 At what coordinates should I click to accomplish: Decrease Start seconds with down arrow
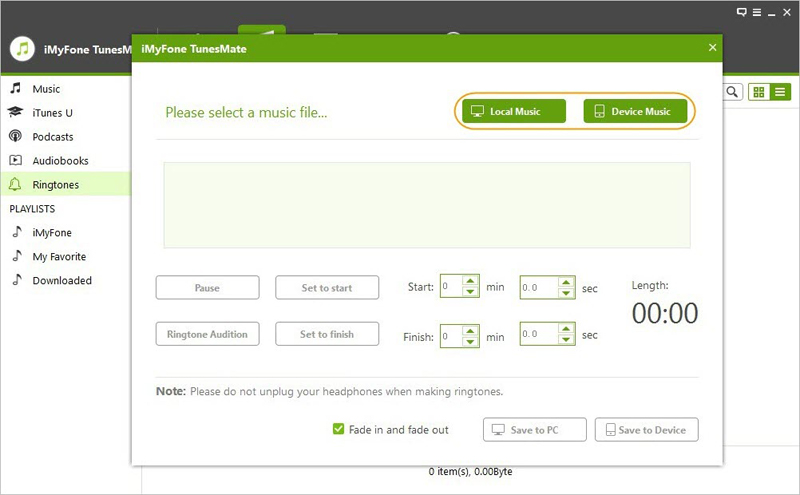coord(566,293)
